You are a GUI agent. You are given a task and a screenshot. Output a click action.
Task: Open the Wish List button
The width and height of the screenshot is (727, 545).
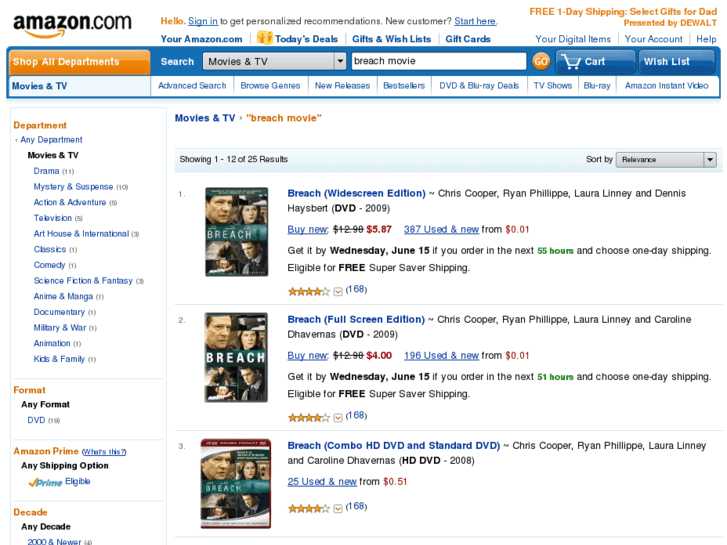tap(676, 61)
